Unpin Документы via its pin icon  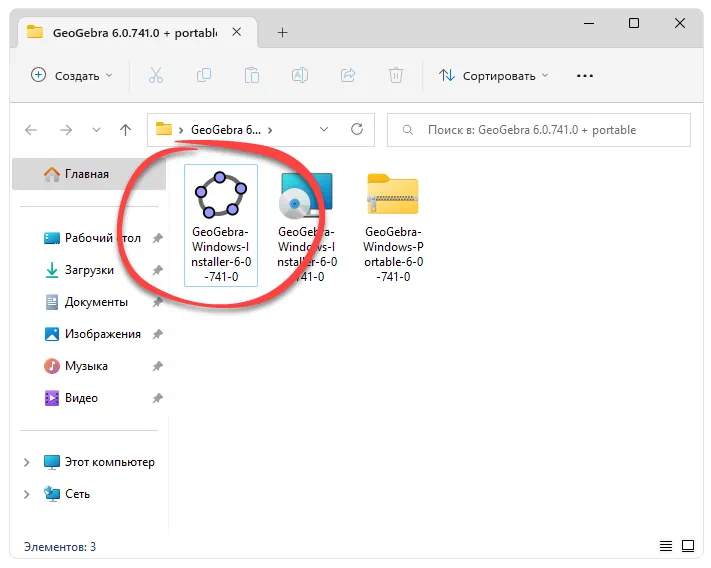click(x=157, y=302)
